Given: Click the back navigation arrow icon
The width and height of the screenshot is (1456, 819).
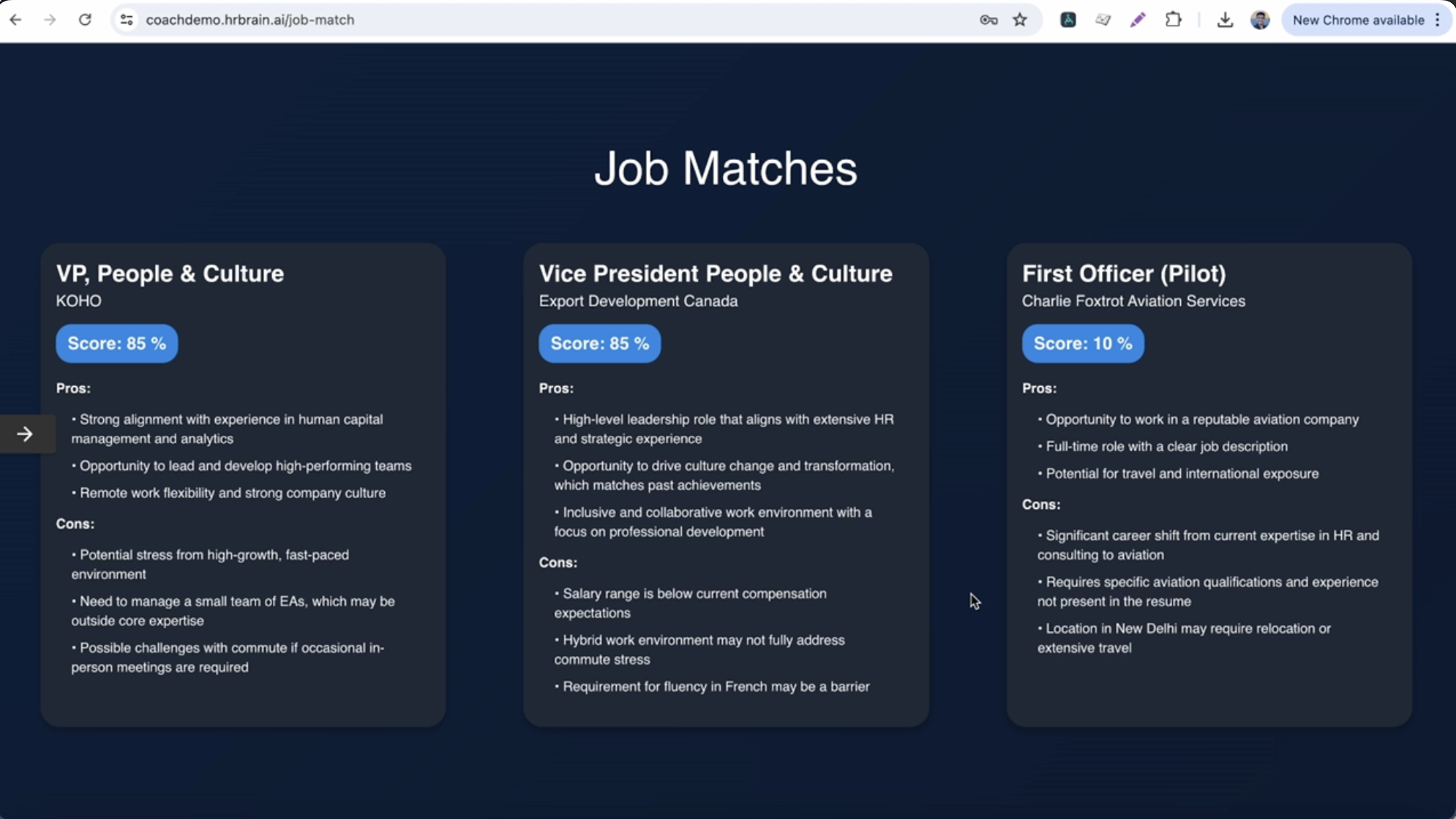Looking at the screenshot, I should pos(15,20).
